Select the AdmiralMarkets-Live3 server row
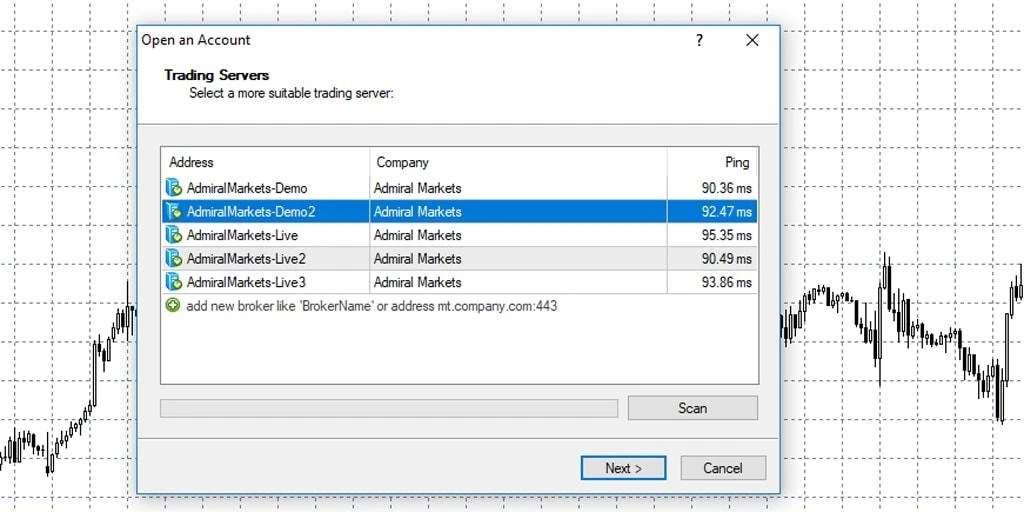This screenshot has width=1024, height=512. (x=459, y=282)
